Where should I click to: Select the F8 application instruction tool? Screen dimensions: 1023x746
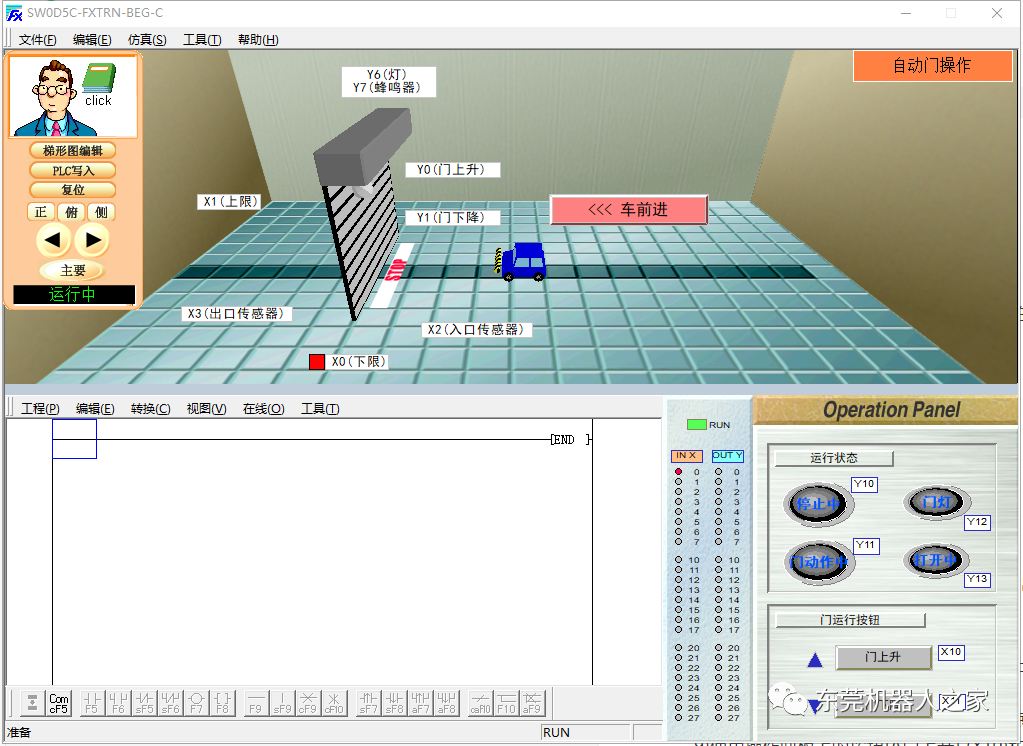point(223,702)
